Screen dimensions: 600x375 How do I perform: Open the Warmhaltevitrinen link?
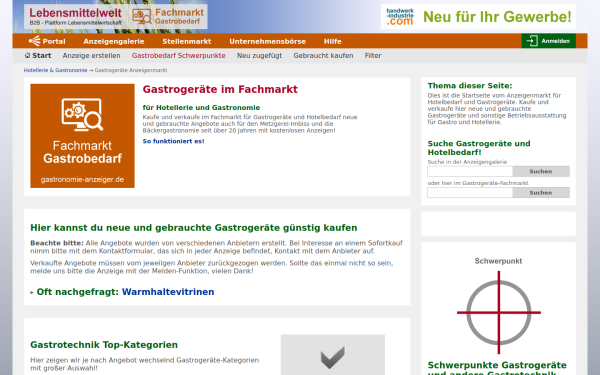168,292
